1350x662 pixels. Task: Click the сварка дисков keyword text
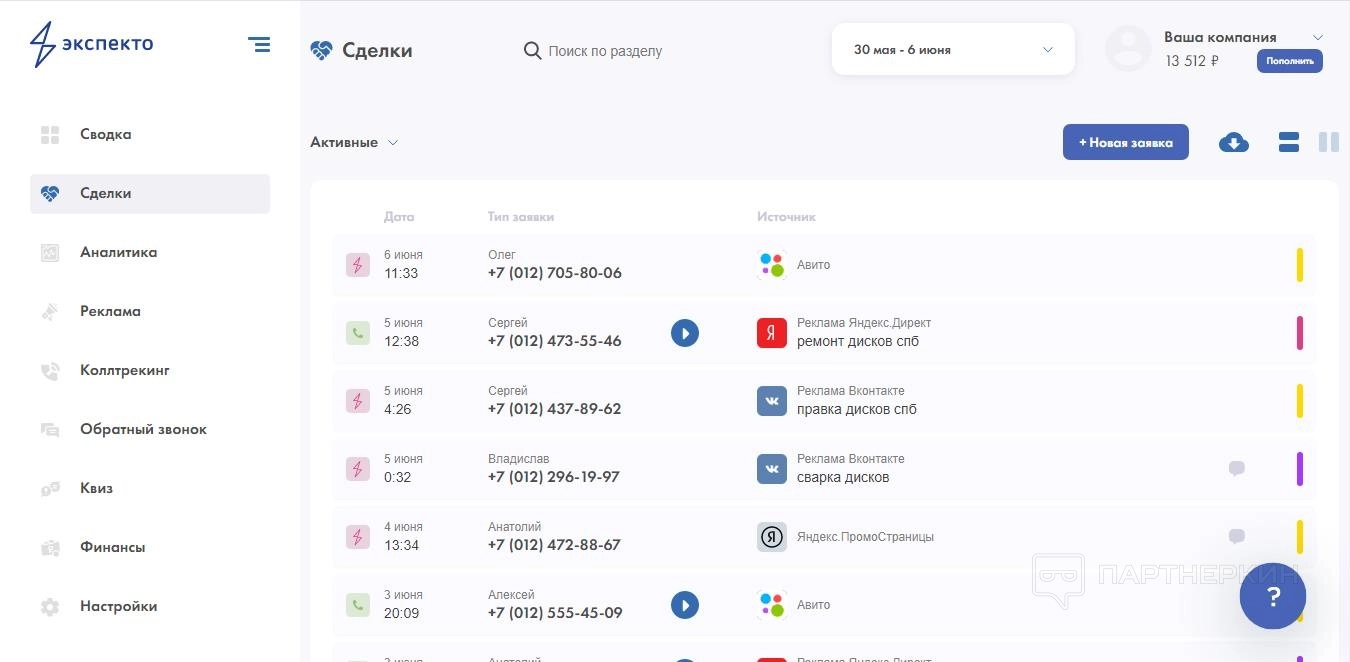[843, 477]
